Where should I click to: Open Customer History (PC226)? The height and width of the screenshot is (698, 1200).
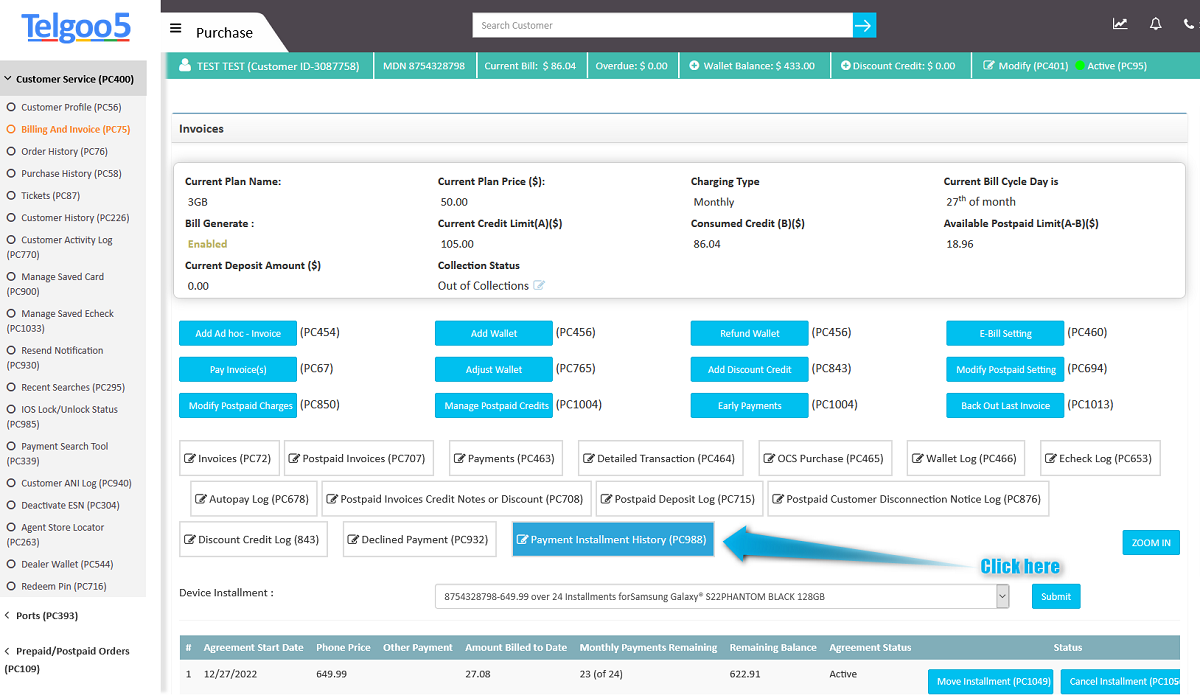tap(75, 218)
